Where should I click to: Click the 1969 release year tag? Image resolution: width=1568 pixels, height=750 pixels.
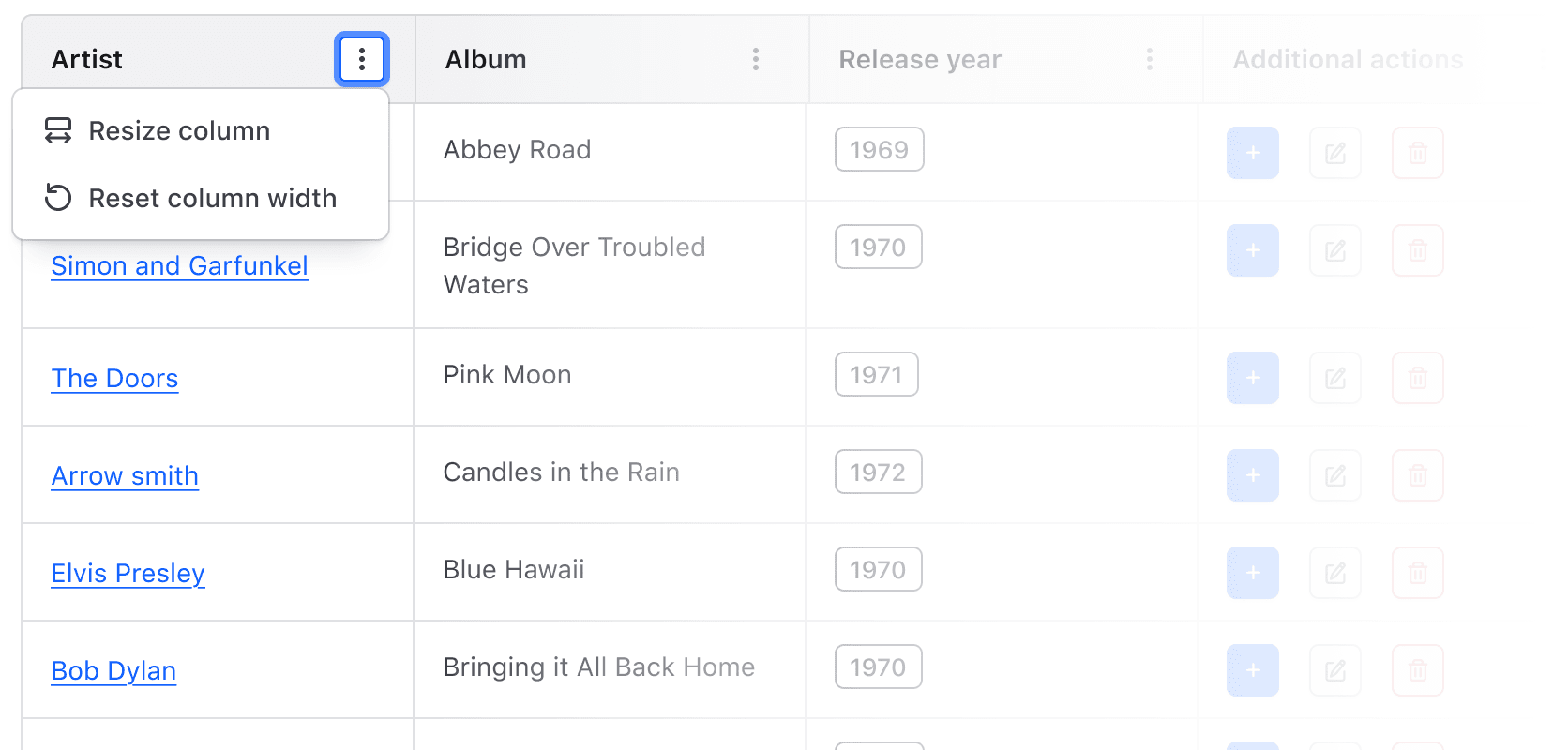pos(879,150)
